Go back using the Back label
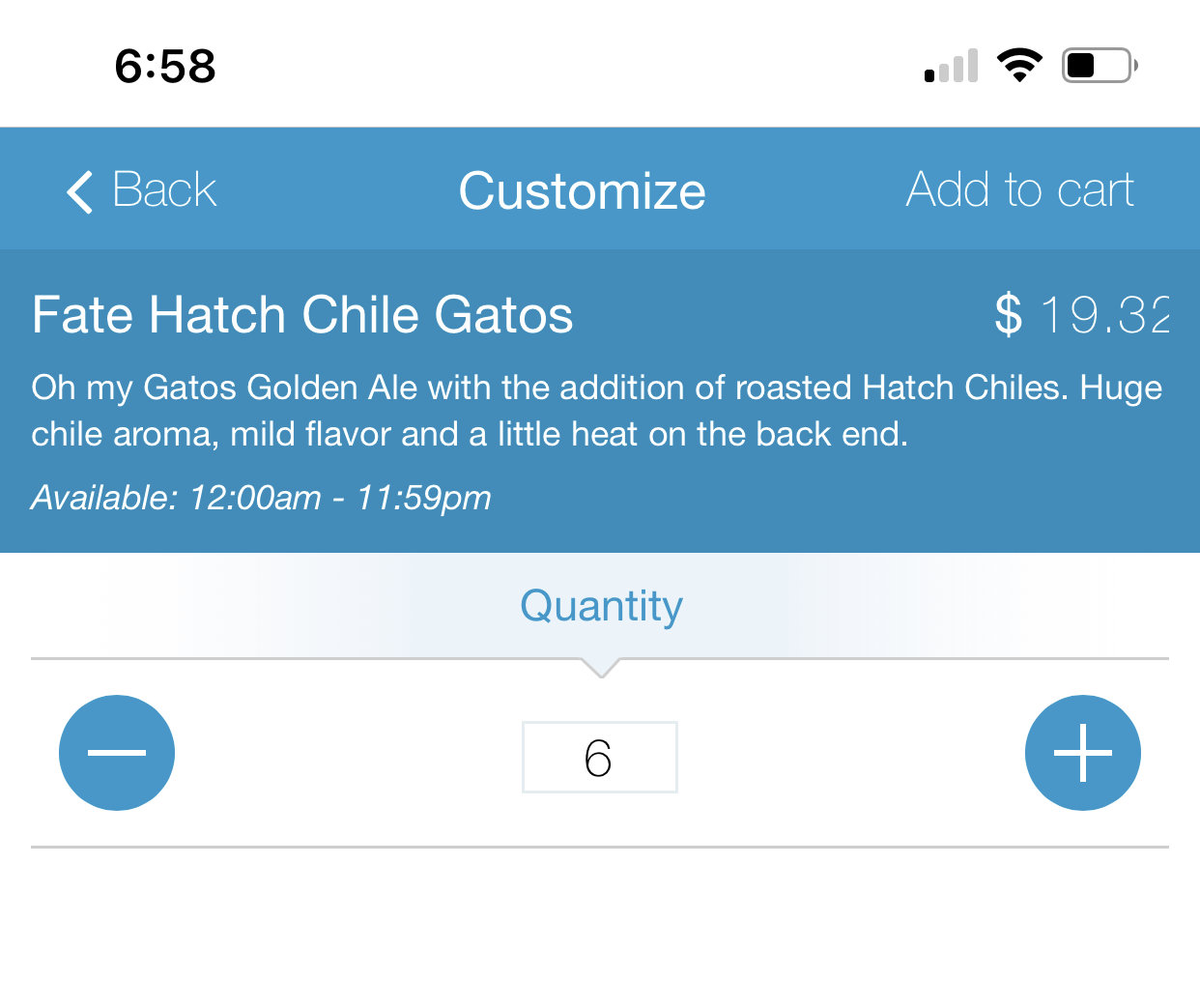The width and height of the screenshot is (1200, 1008). point(164,189)
